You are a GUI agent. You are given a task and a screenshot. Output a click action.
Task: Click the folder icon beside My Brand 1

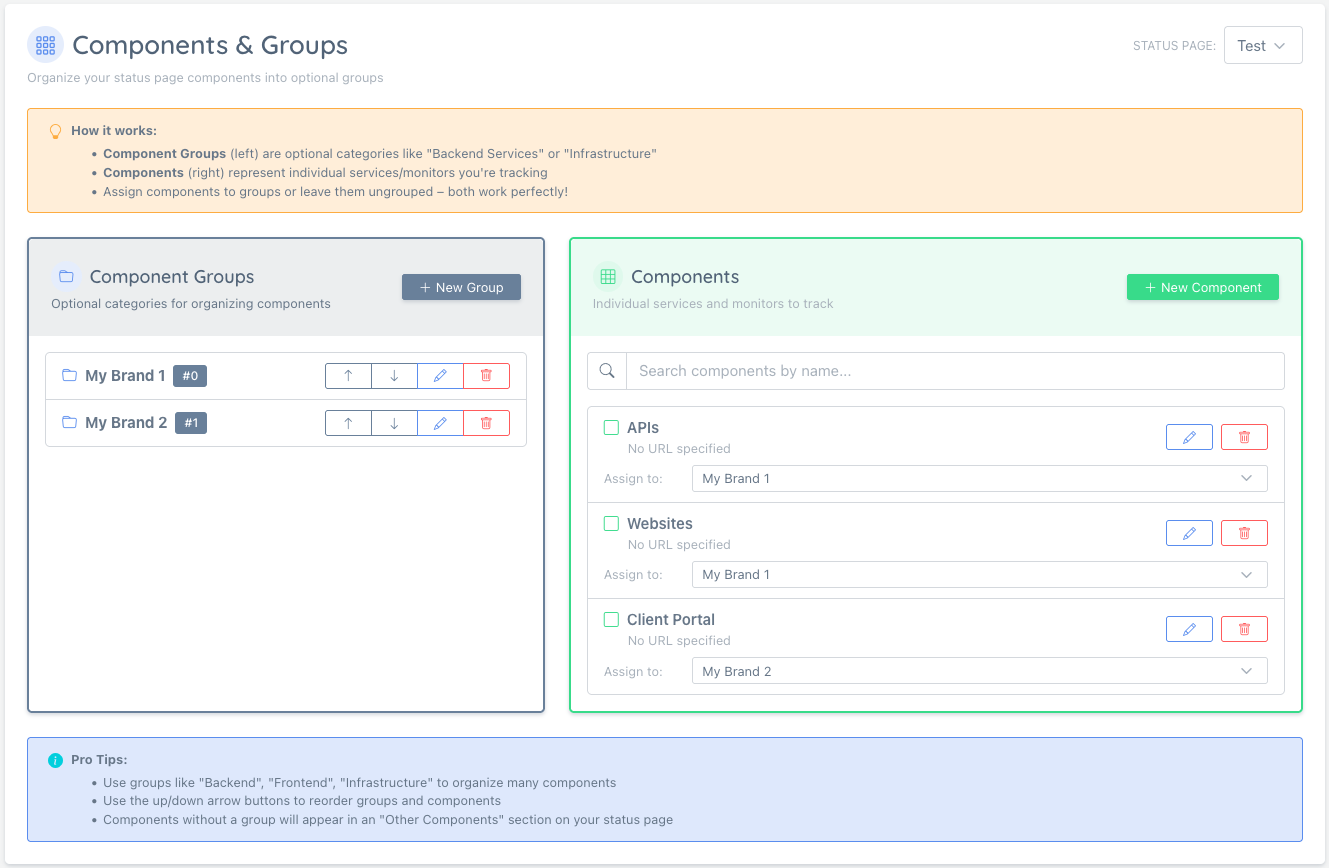tap(68, 375)
